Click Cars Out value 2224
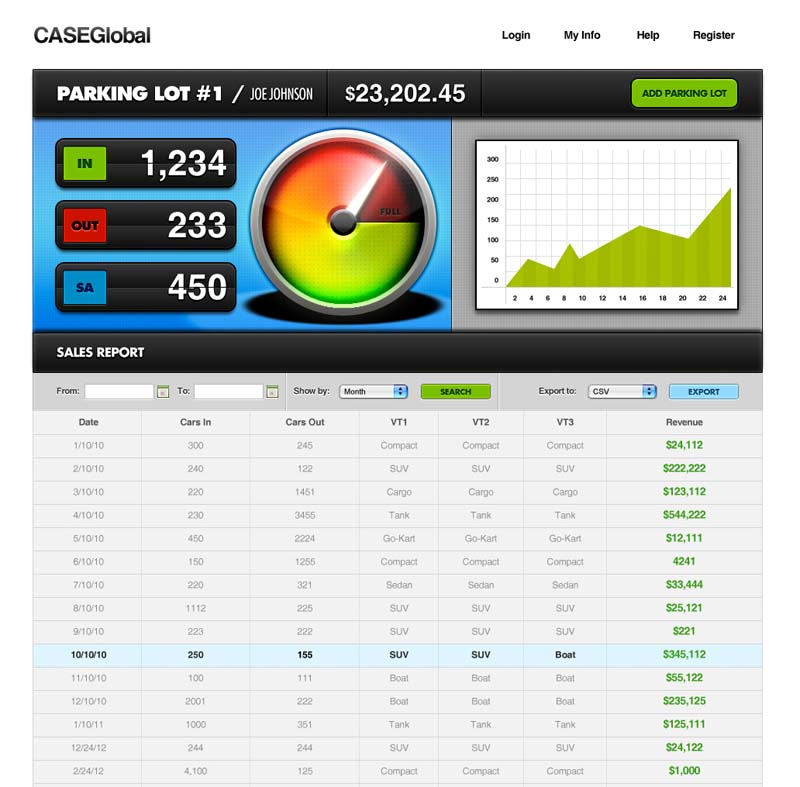The height and width of the screenshot is (787, 800). (x=305, y=539)
